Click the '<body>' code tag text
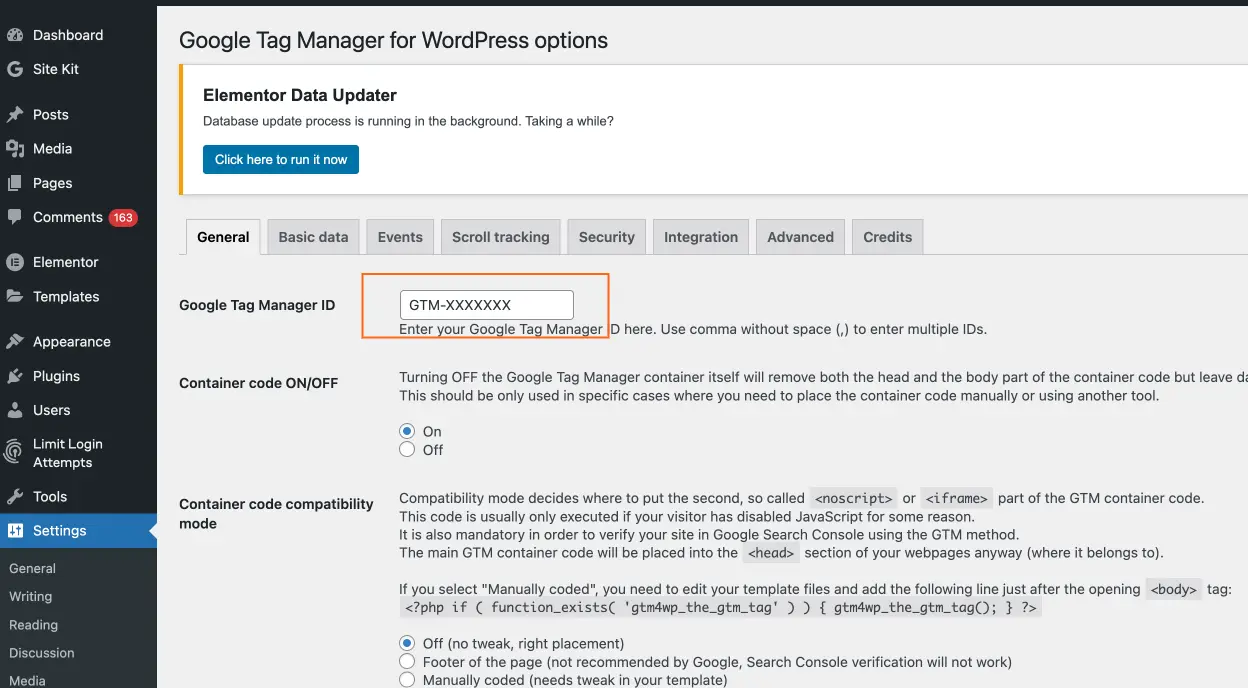 (x=1174, y=589)
